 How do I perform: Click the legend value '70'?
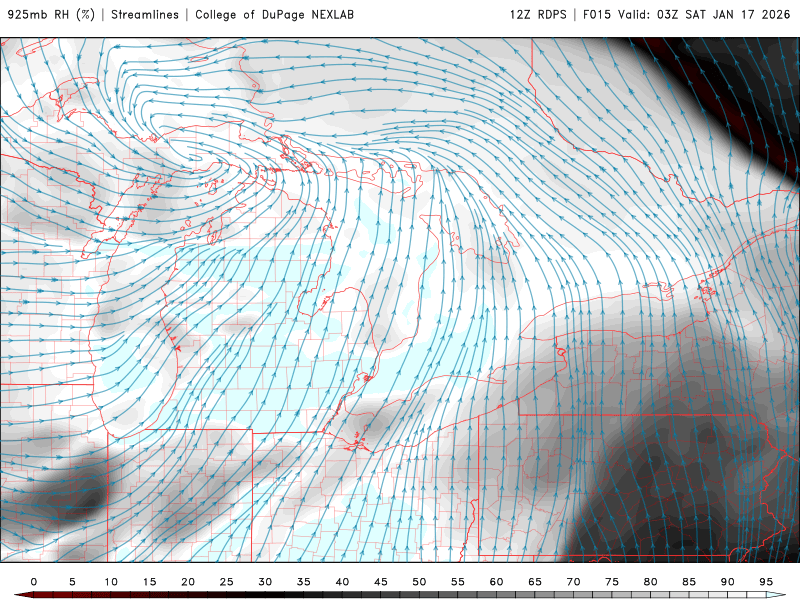(573, 582)
